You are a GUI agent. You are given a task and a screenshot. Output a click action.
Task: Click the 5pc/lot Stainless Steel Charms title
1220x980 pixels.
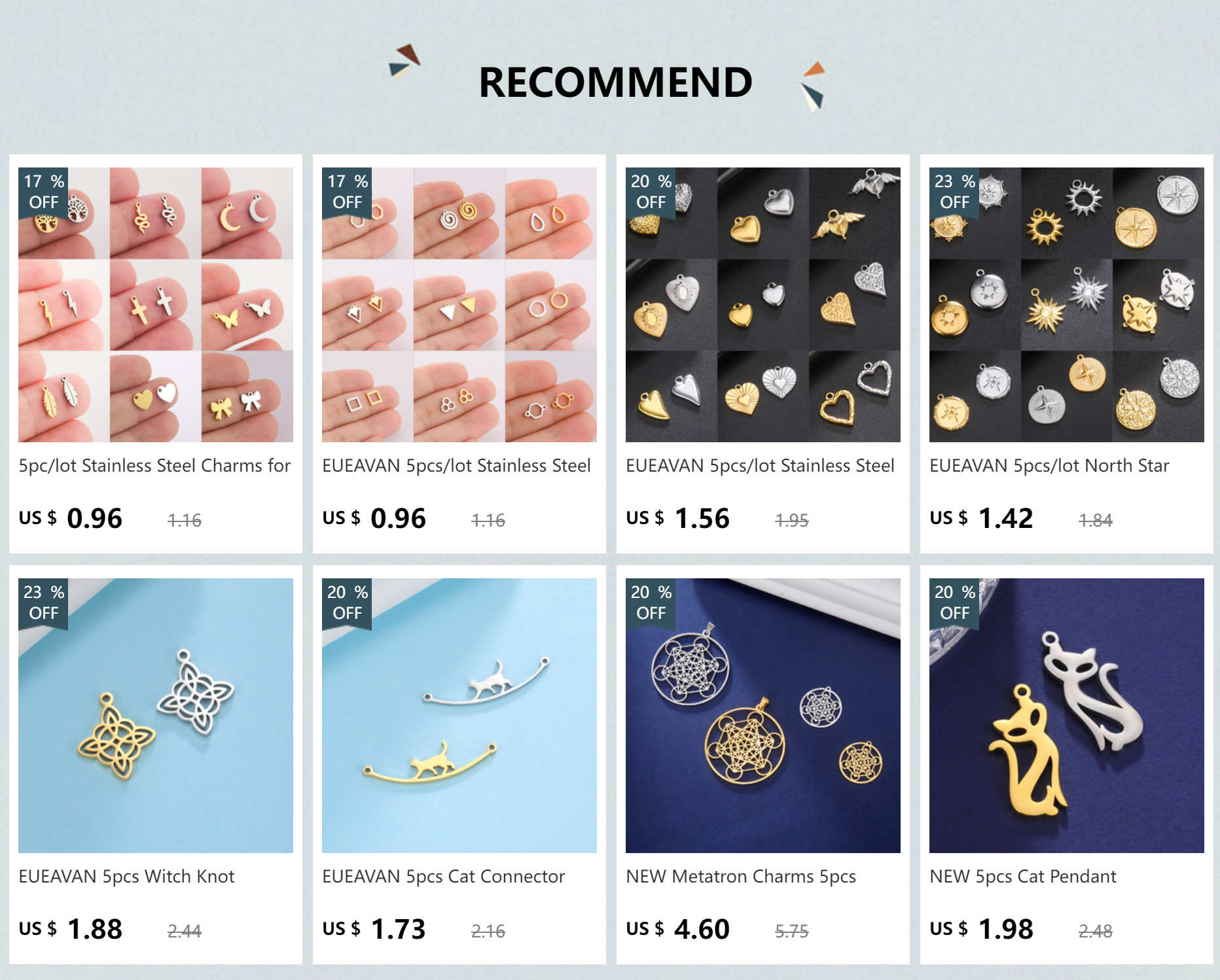[154, 466]
